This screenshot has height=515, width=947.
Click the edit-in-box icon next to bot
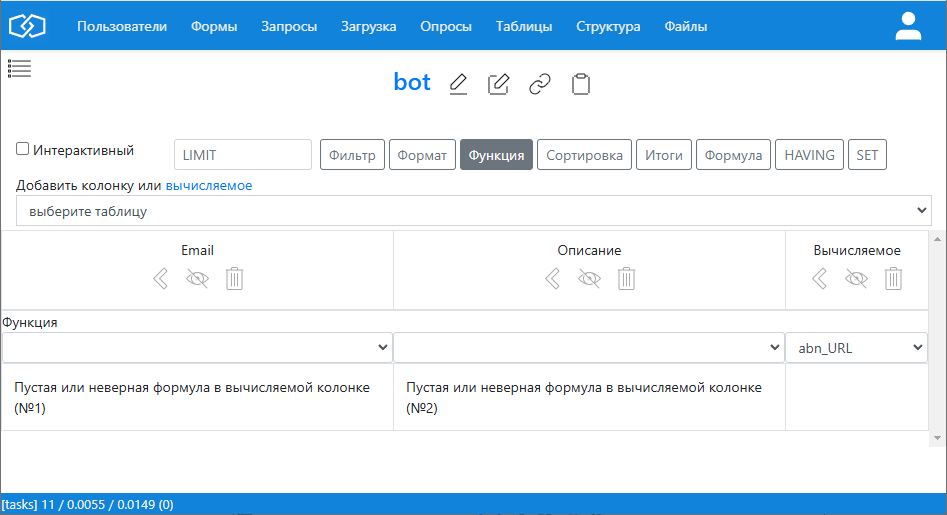tap(498, 83)
